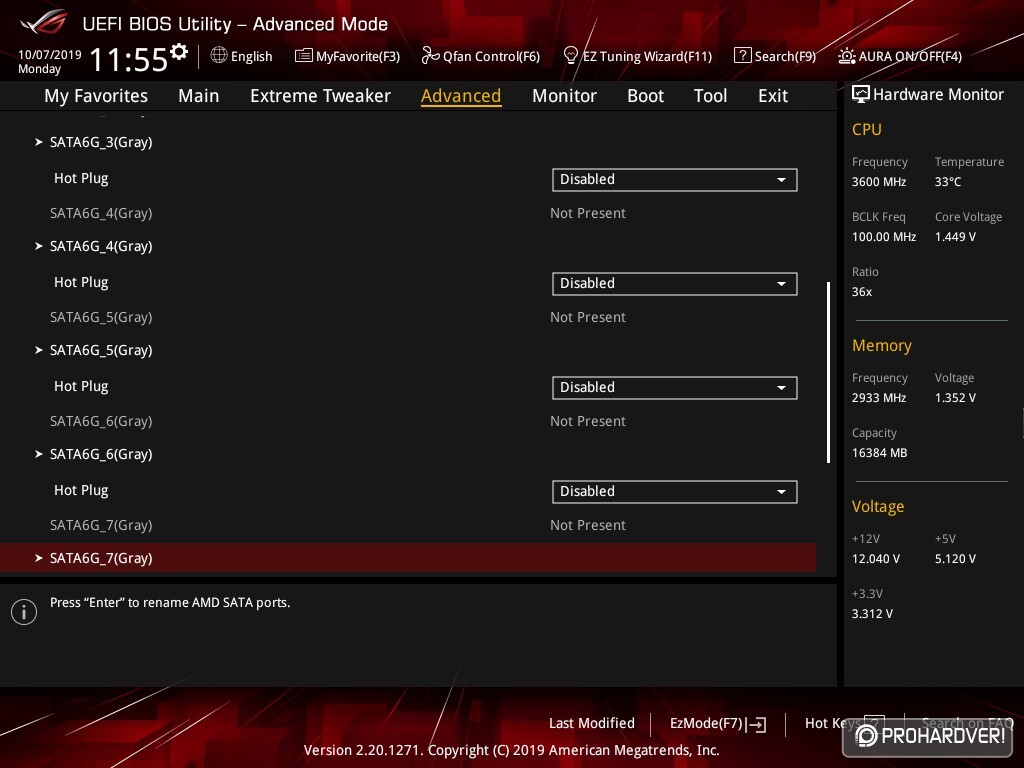Click the EZ Tuning Wizard bulb icon
Image resolution: width=1024 pixels, height=768 pixels.
pyautogui.click(x=570, y=56)
